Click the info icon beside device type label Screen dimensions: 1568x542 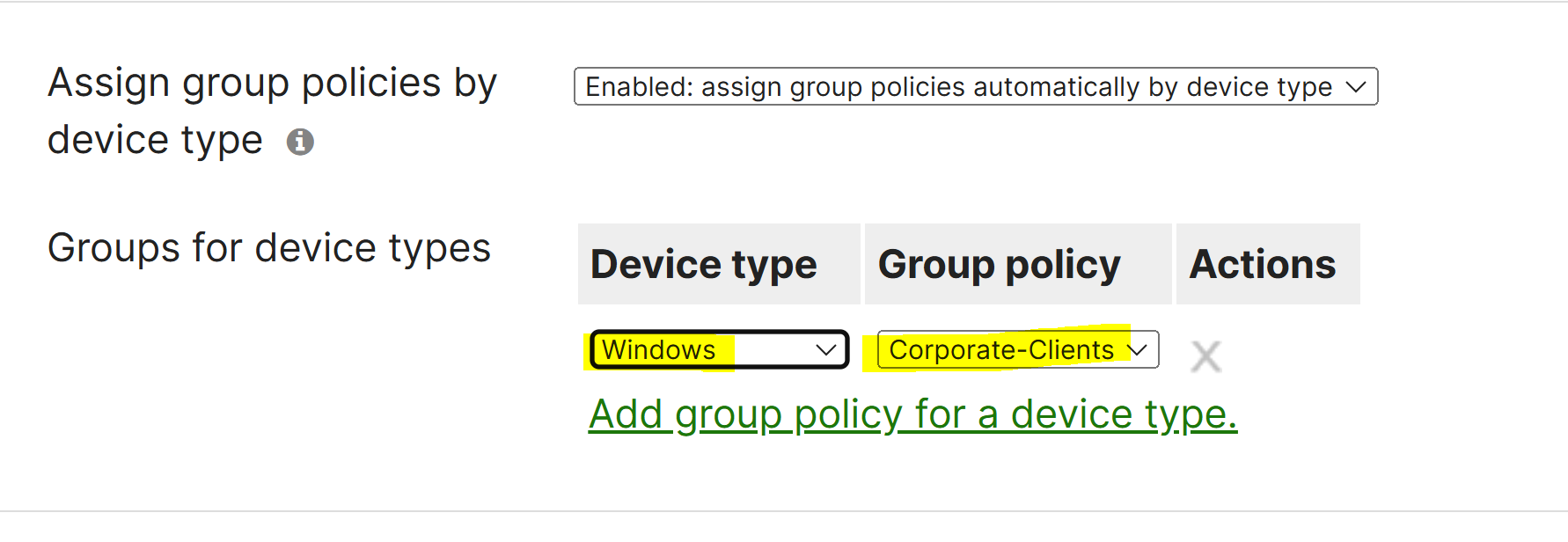coord(300,142)
